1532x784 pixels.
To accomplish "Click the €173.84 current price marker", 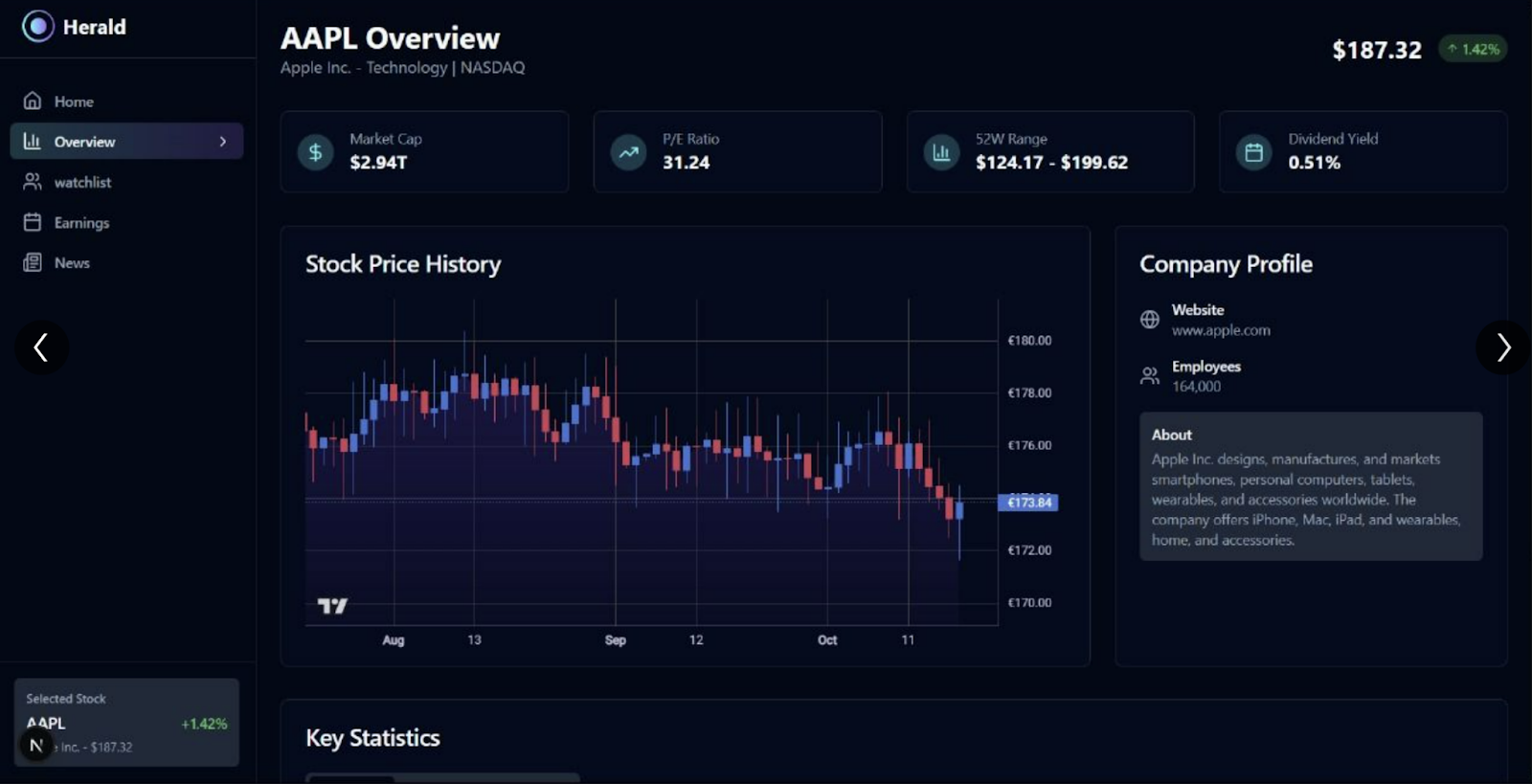I will coord(1028,503).
